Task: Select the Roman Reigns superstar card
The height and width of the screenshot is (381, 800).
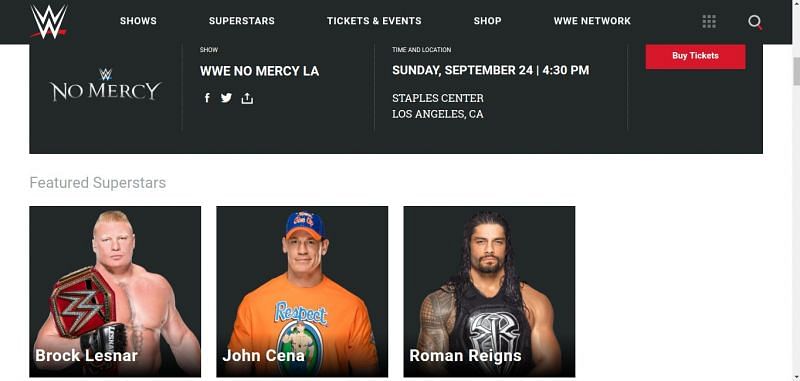Action: [489, 291]
